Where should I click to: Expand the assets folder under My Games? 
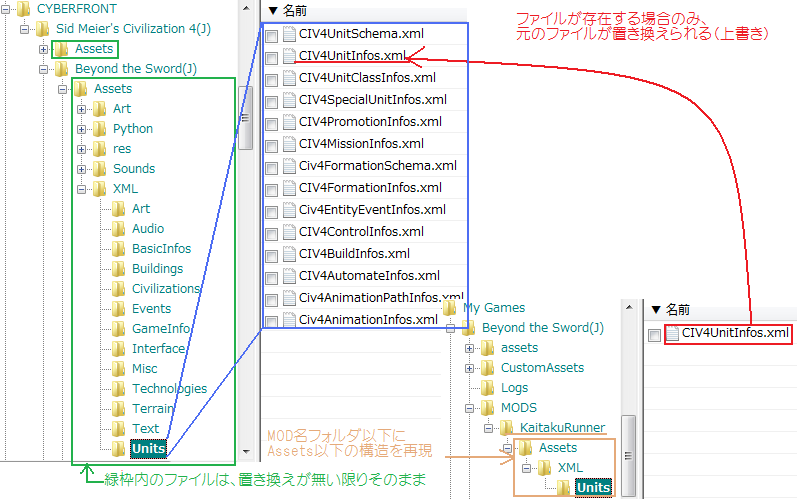pos(469,348)
